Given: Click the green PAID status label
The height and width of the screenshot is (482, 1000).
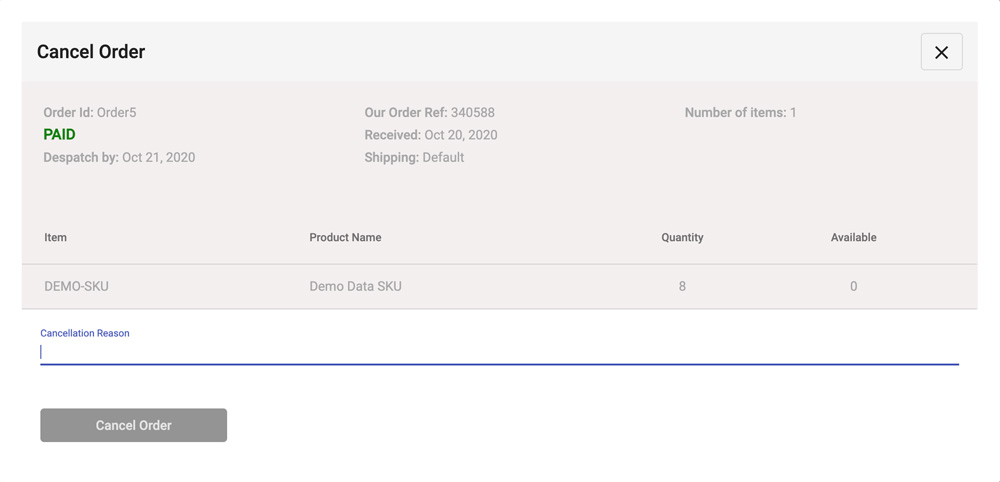Looking at the screenshot, I should (x=60, y=135).
